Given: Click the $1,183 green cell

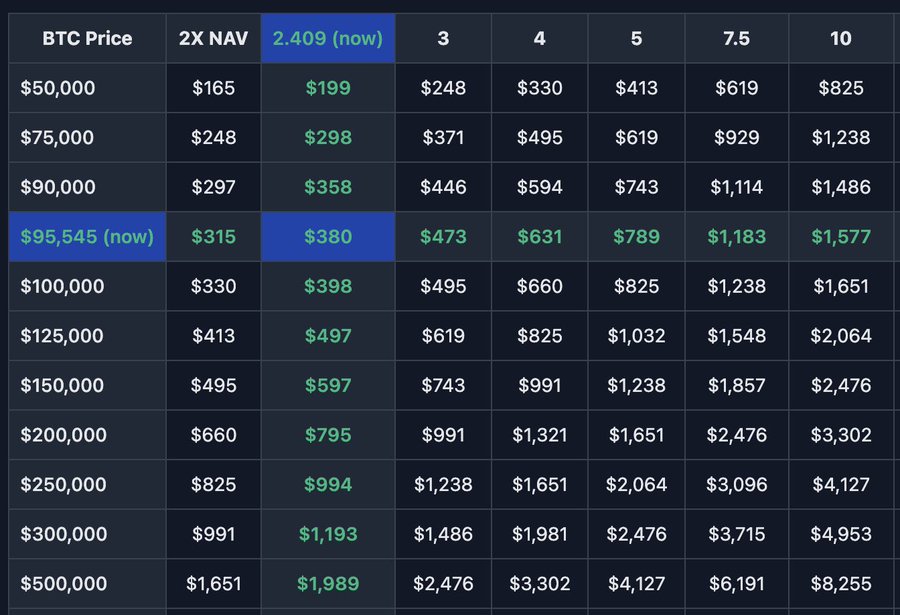Looking at the screenshot, I should [x=736, y=237].
